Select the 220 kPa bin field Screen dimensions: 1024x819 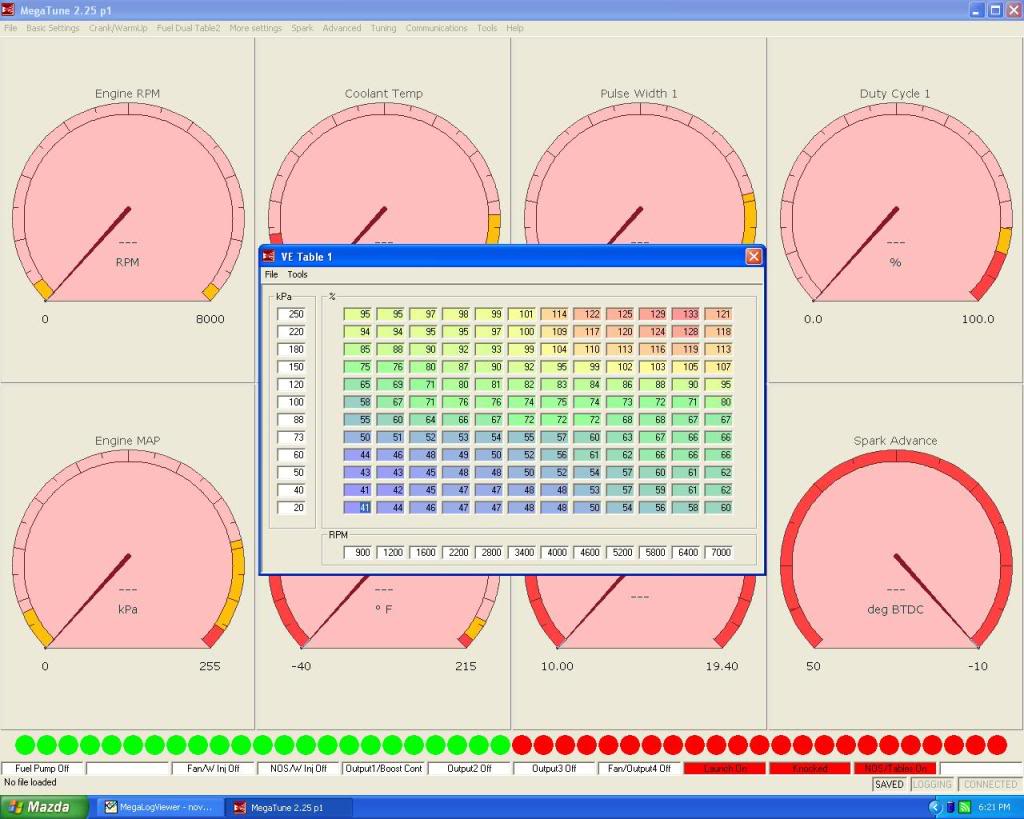coord(291,332)
